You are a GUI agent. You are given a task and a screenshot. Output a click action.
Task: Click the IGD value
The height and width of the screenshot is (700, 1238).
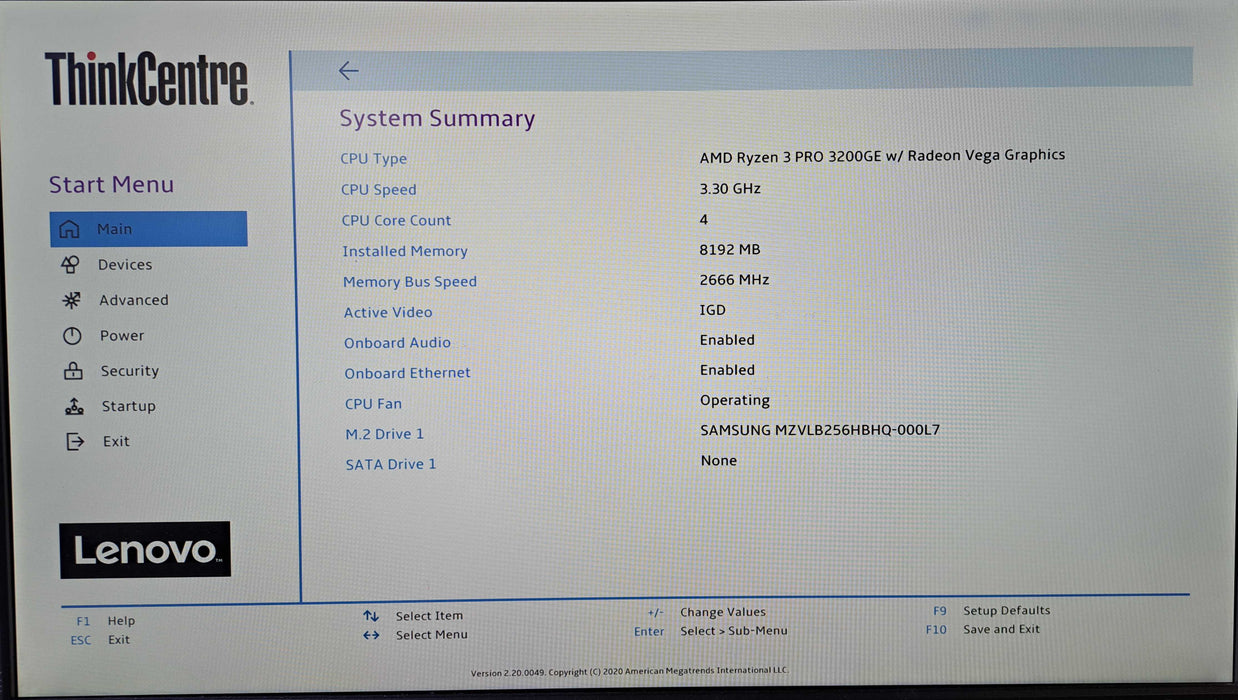click(x=713, y=310)
